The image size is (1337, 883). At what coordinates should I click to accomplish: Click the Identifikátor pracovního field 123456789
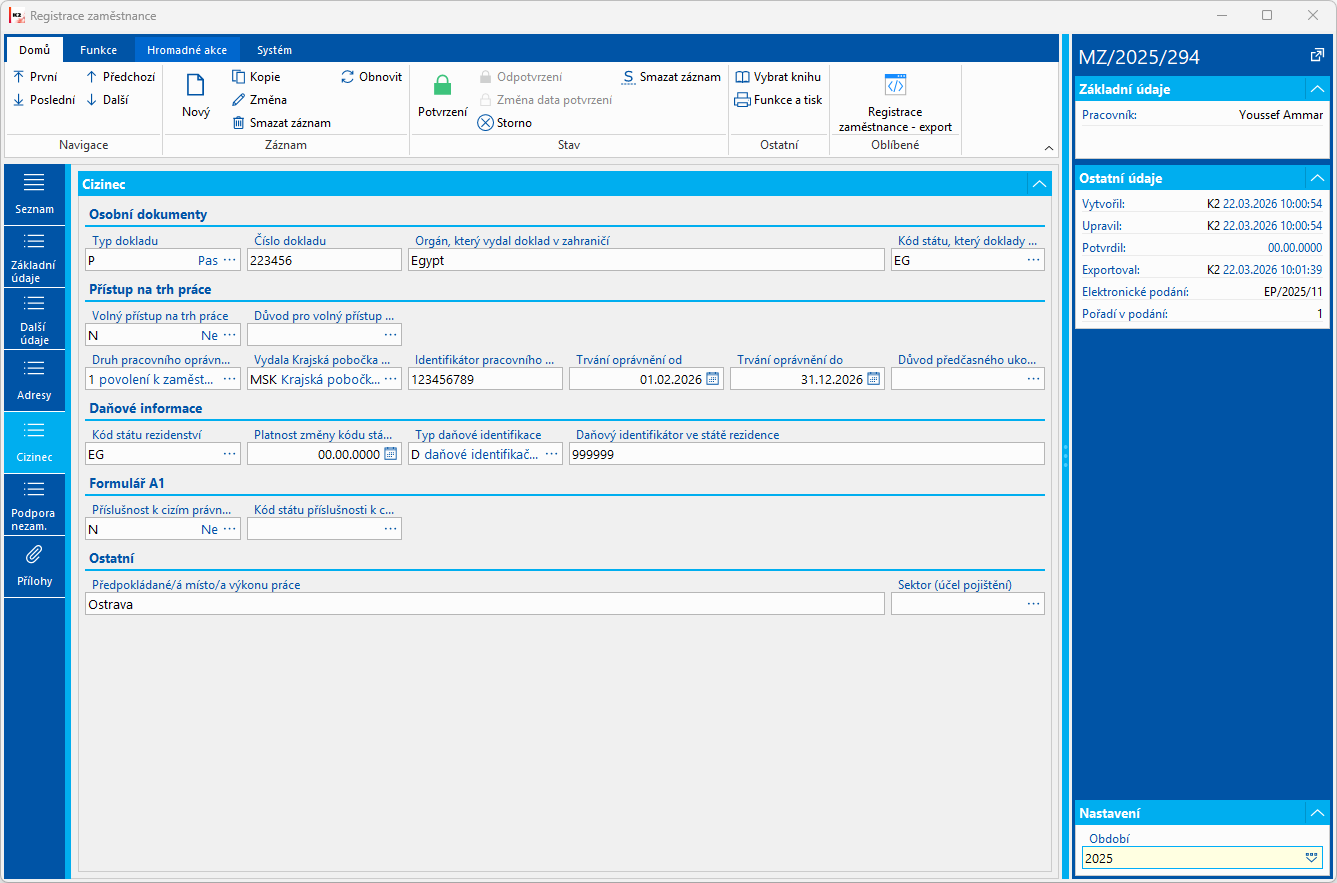[x=485, y=379]
